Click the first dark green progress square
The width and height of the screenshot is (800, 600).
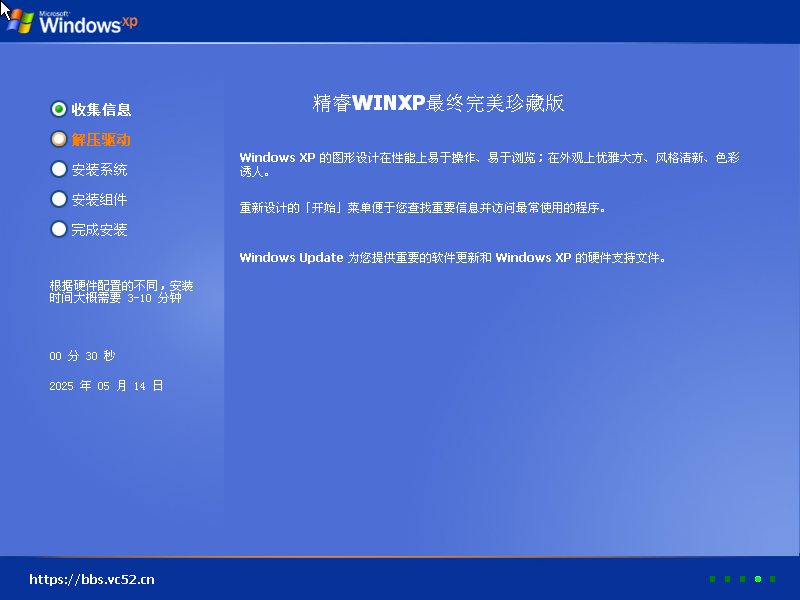click(x=712, y=579)
